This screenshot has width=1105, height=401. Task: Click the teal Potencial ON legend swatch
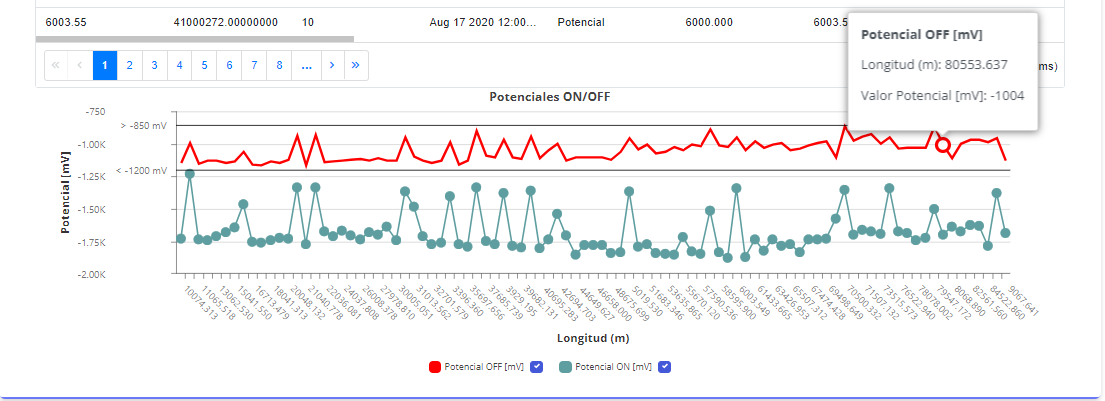click(x=565, y=367)
